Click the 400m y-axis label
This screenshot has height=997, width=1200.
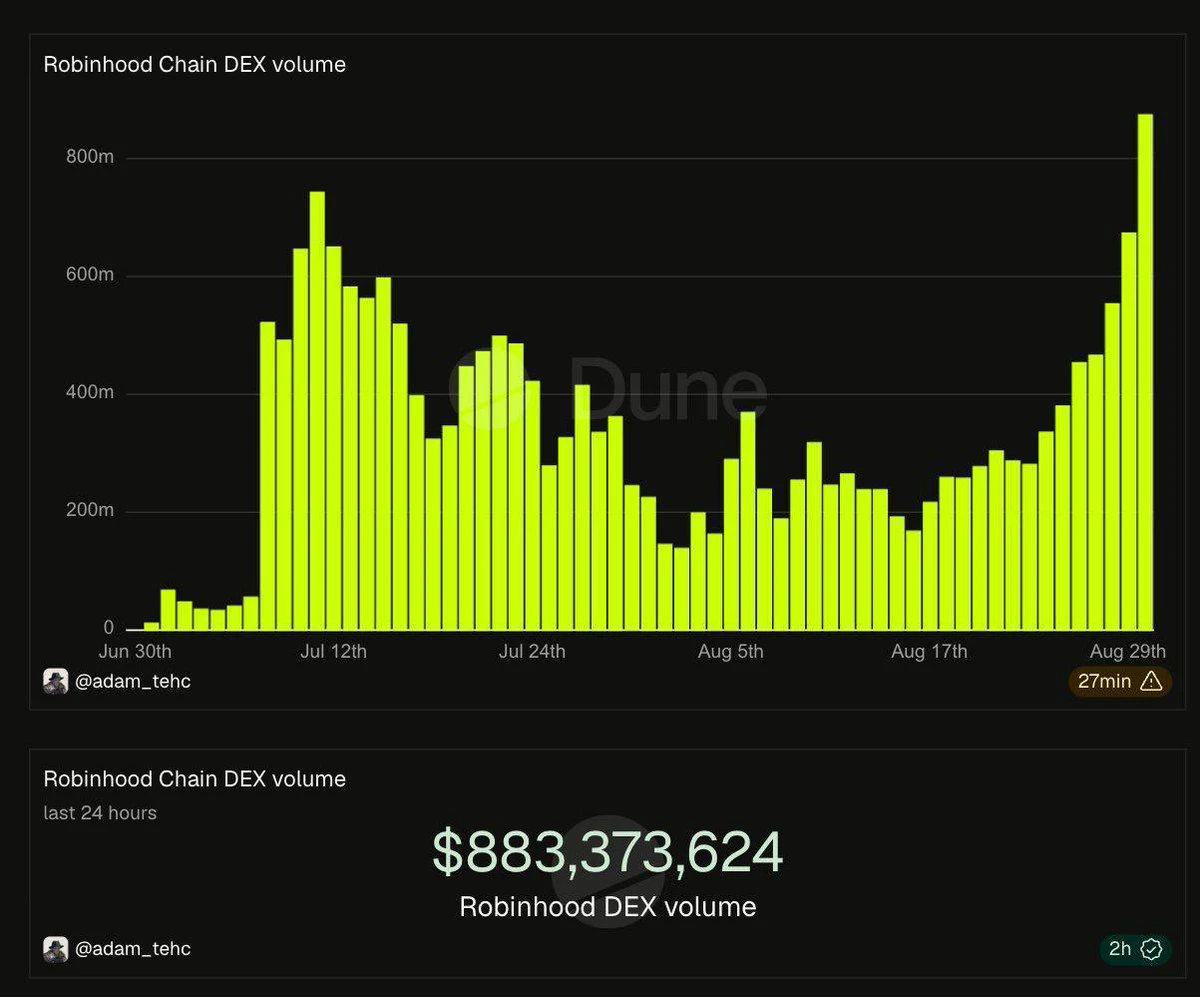(x=92, y=393)
